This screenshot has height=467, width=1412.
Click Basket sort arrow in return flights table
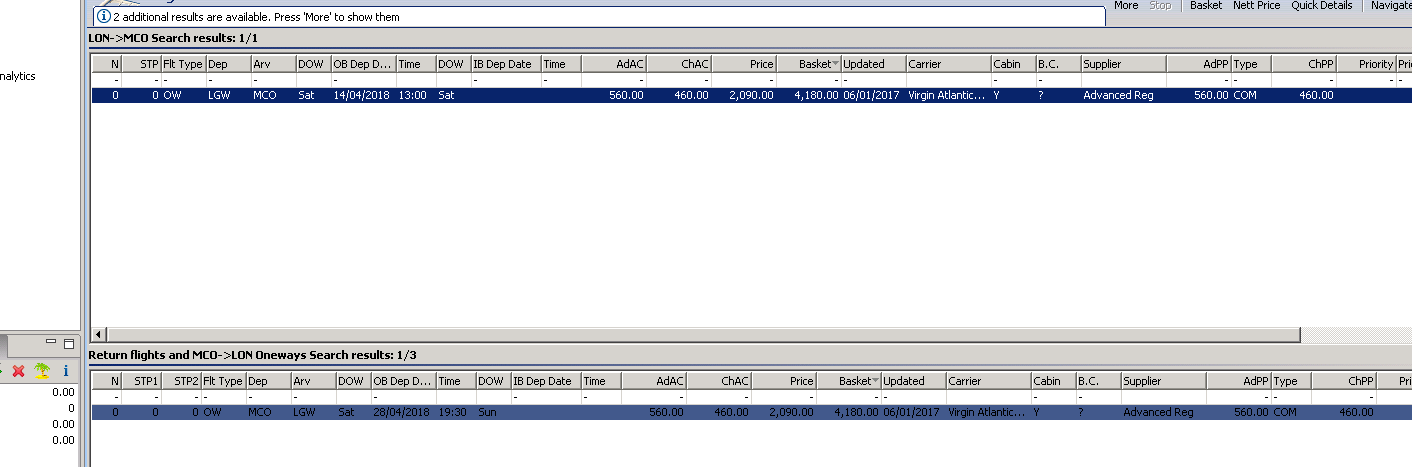(x=876, y=381)
